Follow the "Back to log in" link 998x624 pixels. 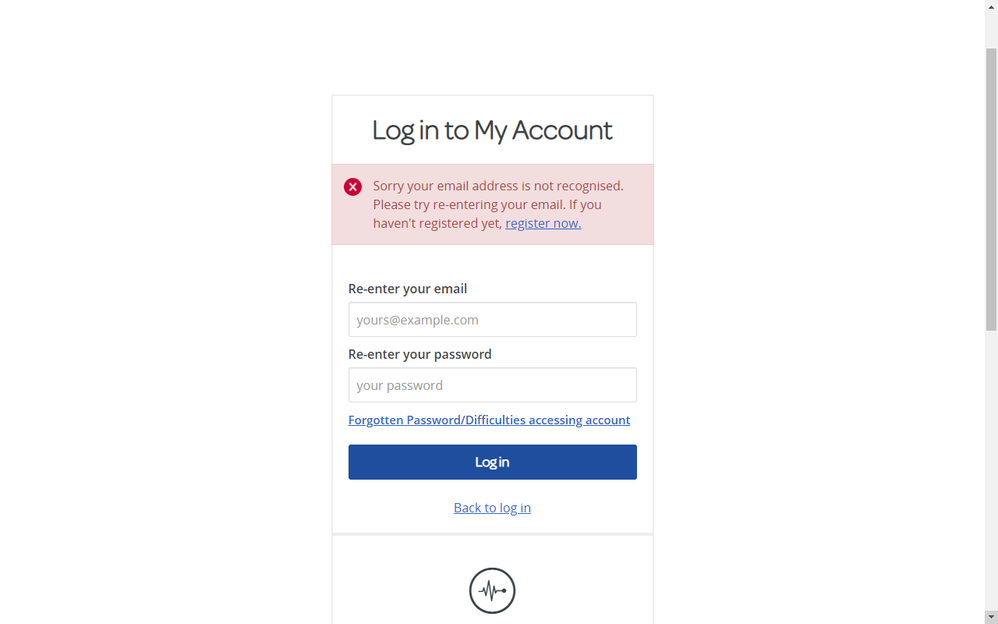tap(492, 508)
